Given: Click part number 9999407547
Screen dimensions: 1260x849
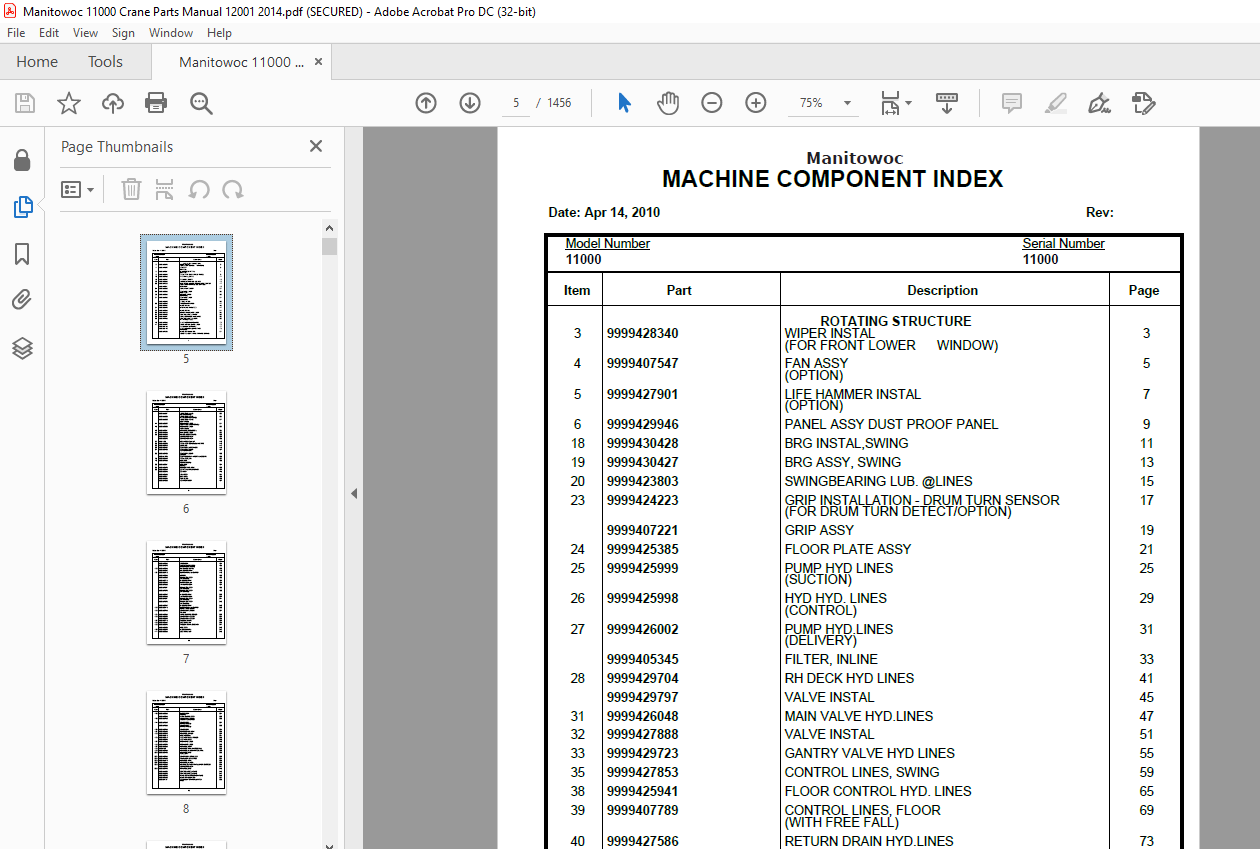Looking at the screenshot, I should [642, 363].
